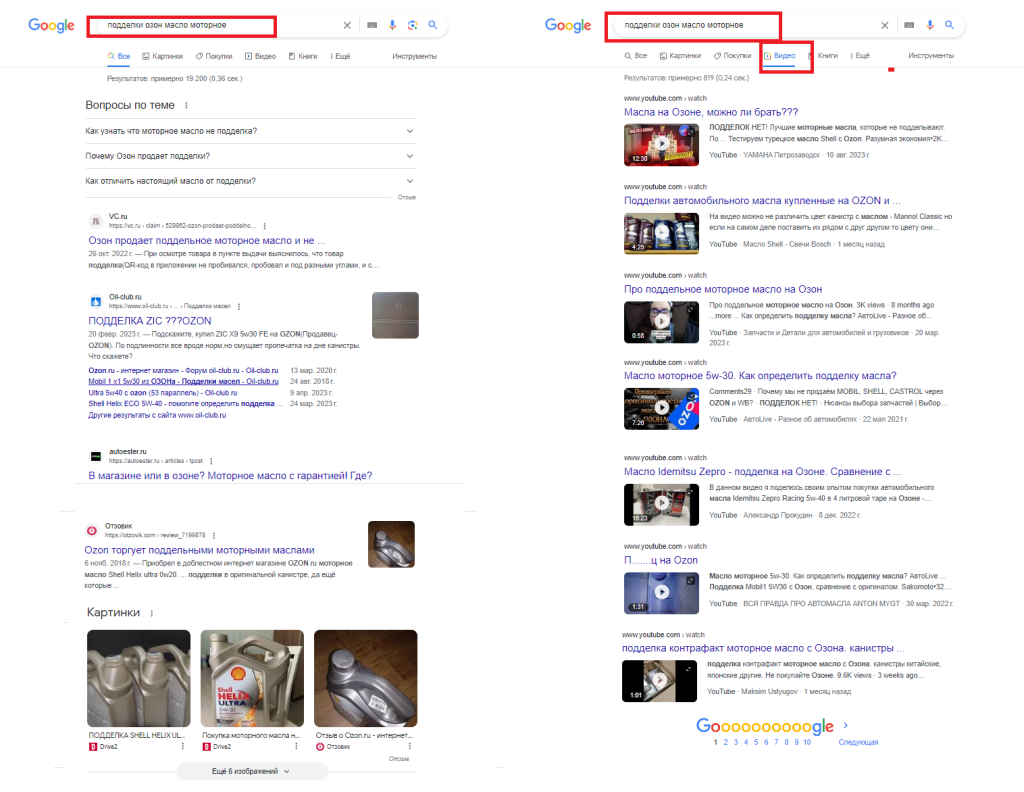Open Ещё dropdown in left window tabs
Screen dimensions: 1024x792
340,56
